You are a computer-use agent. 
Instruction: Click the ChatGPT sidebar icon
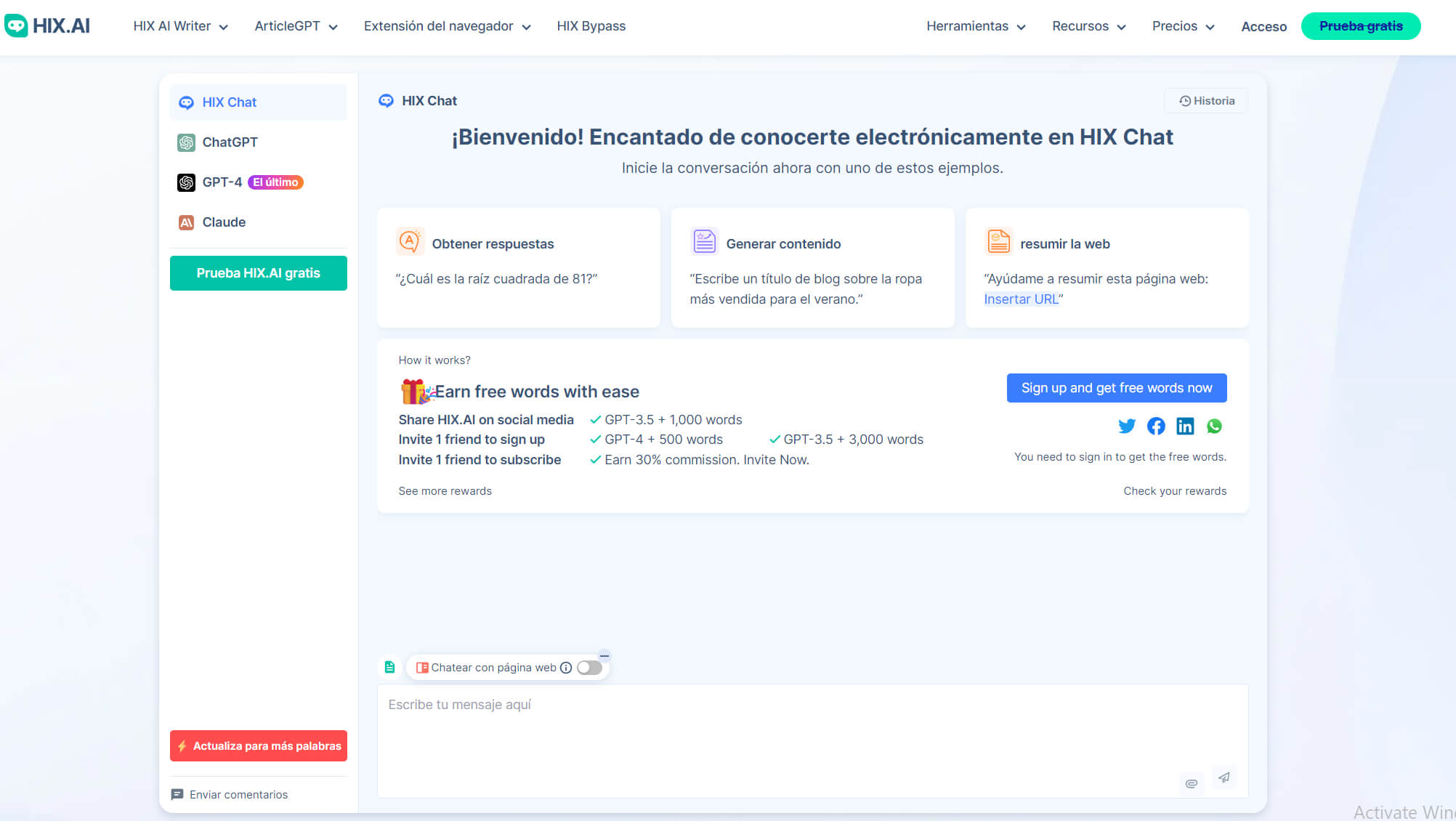coord(186,142)
